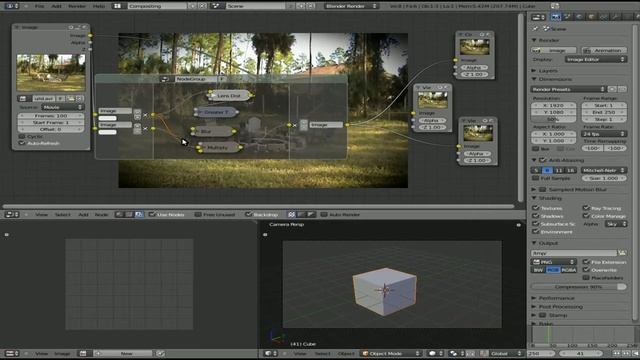
Task: Select the Constraints properties tab icon
Action: pyautogui.click(x=603, y=17)
